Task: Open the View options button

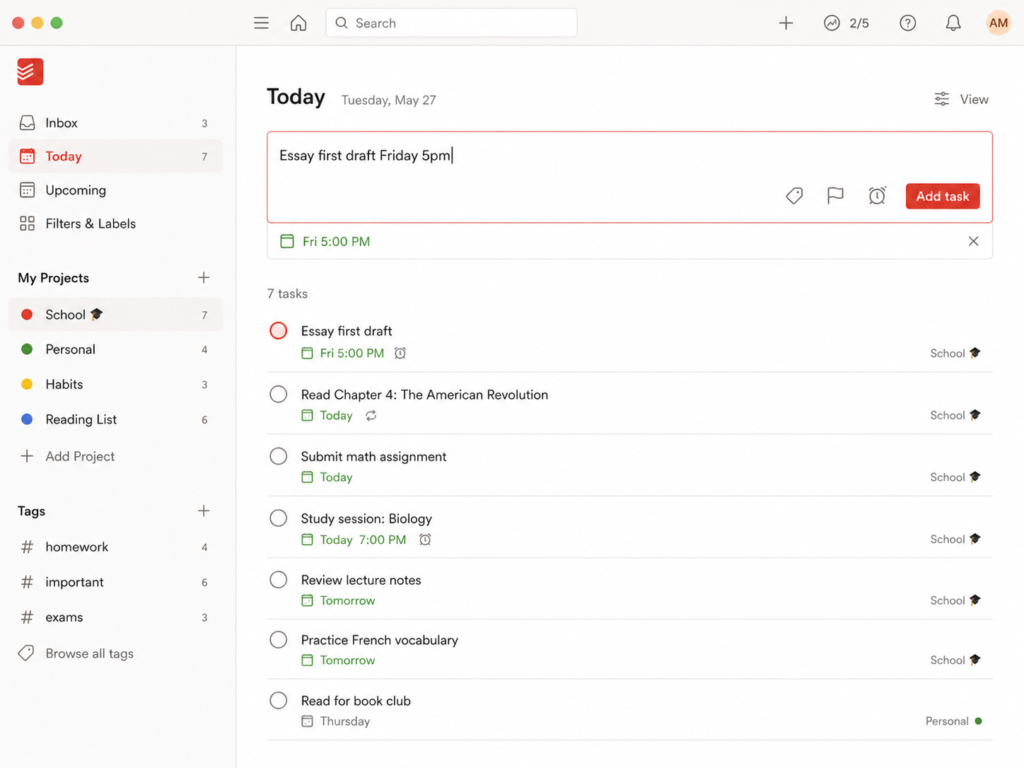Action: tap(961, 99)
